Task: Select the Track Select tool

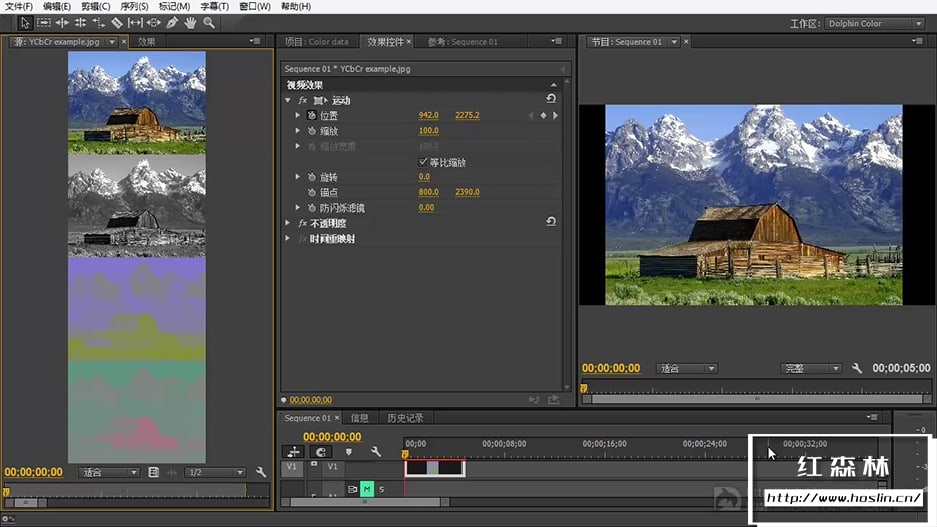Action: coord(44,23)
